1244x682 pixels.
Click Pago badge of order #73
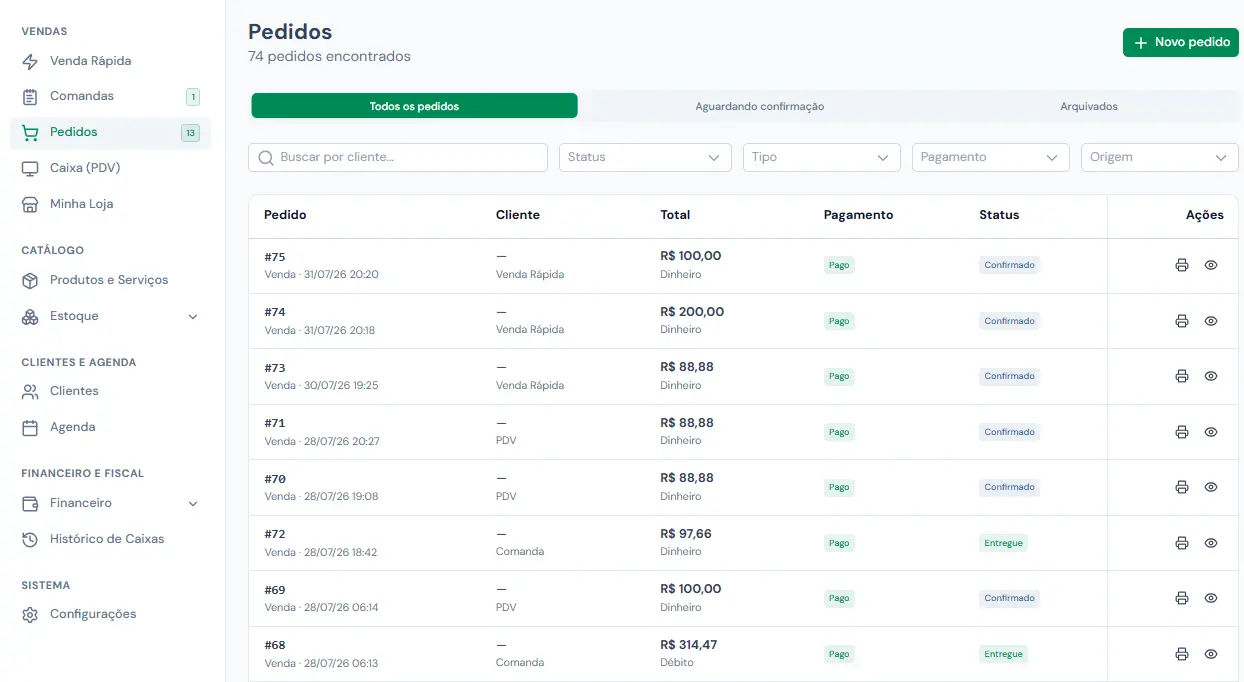pos(839,376)
